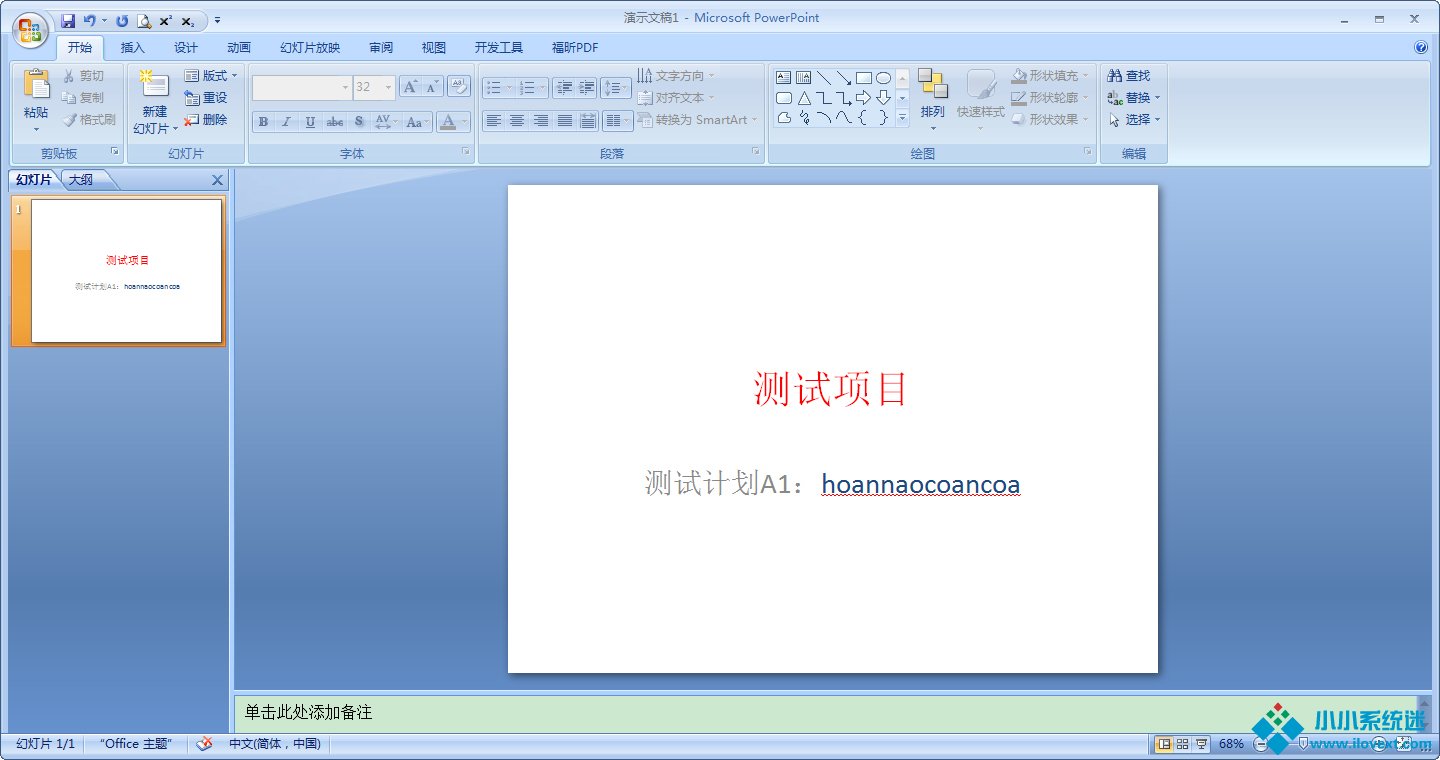Click the Arrange (排列) icon

[x=932, y=86]
